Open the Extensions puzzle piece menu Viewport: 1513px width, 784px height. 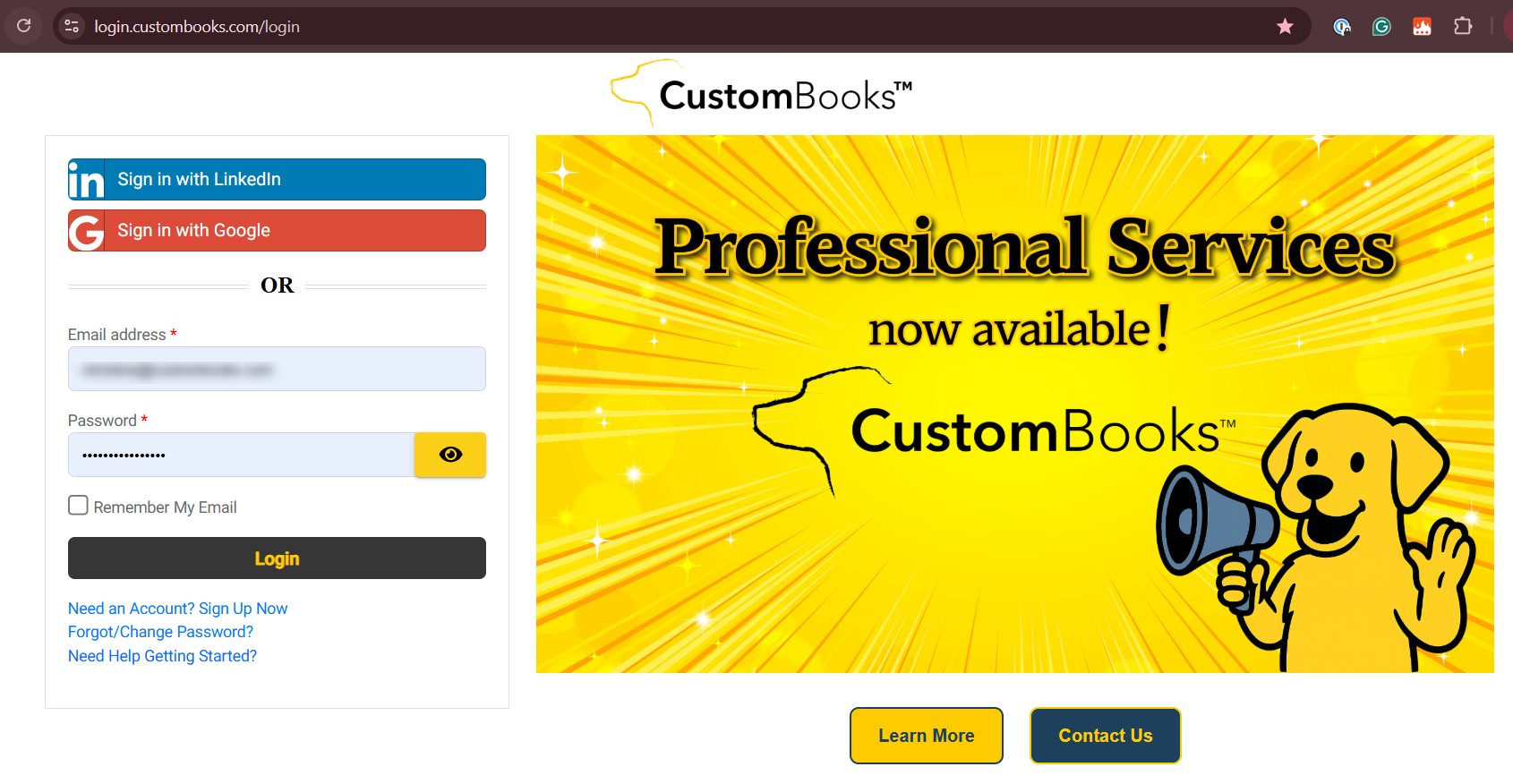[x=1463, y=26]
